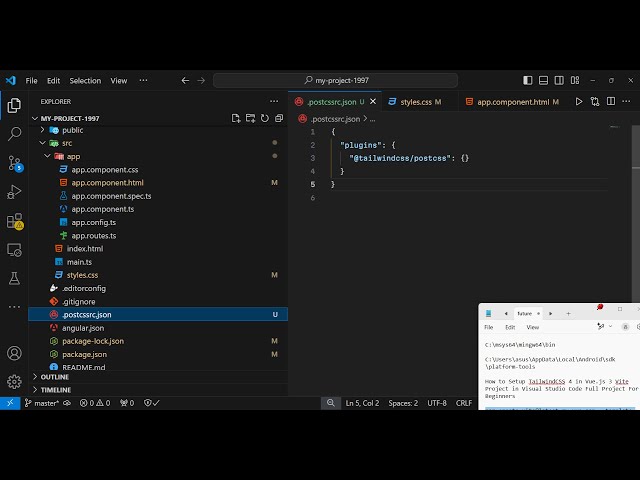
Task: Toggle the secondary side bar layout button
Action: [x=559, y=80]
